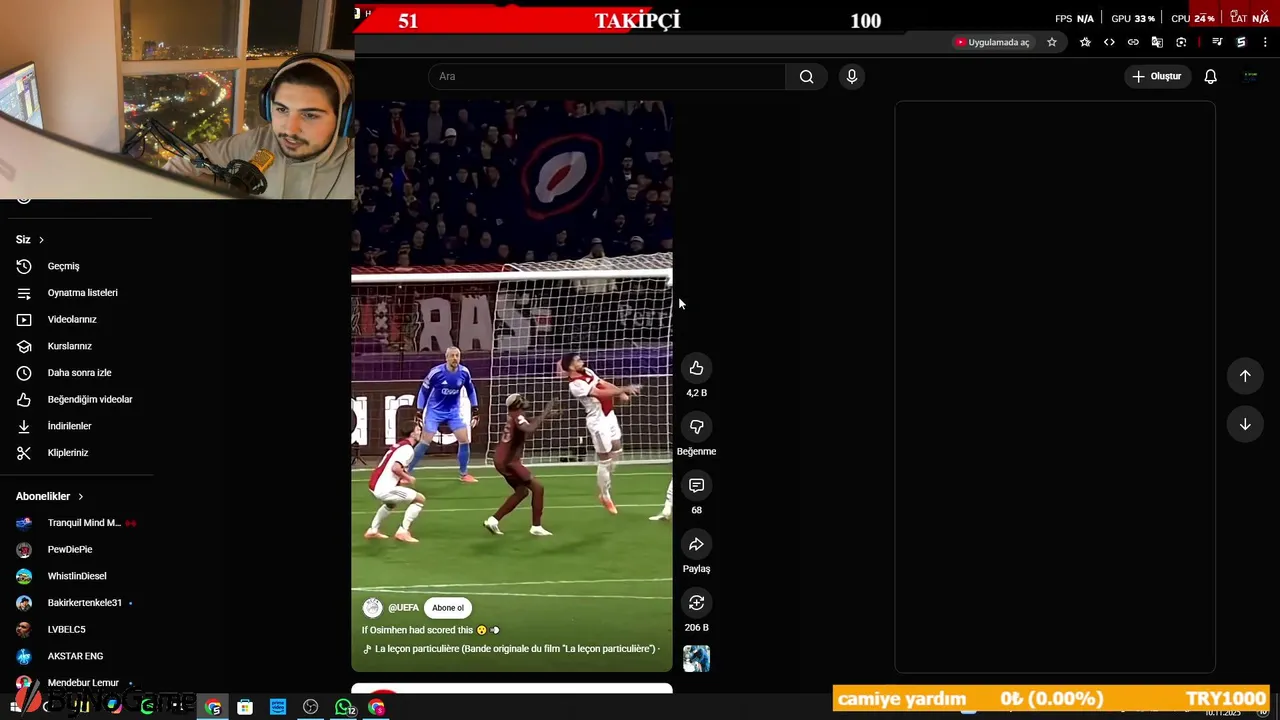
Task: Pause the playing short video
Action: pyautogui.click(x=512, y=385)
